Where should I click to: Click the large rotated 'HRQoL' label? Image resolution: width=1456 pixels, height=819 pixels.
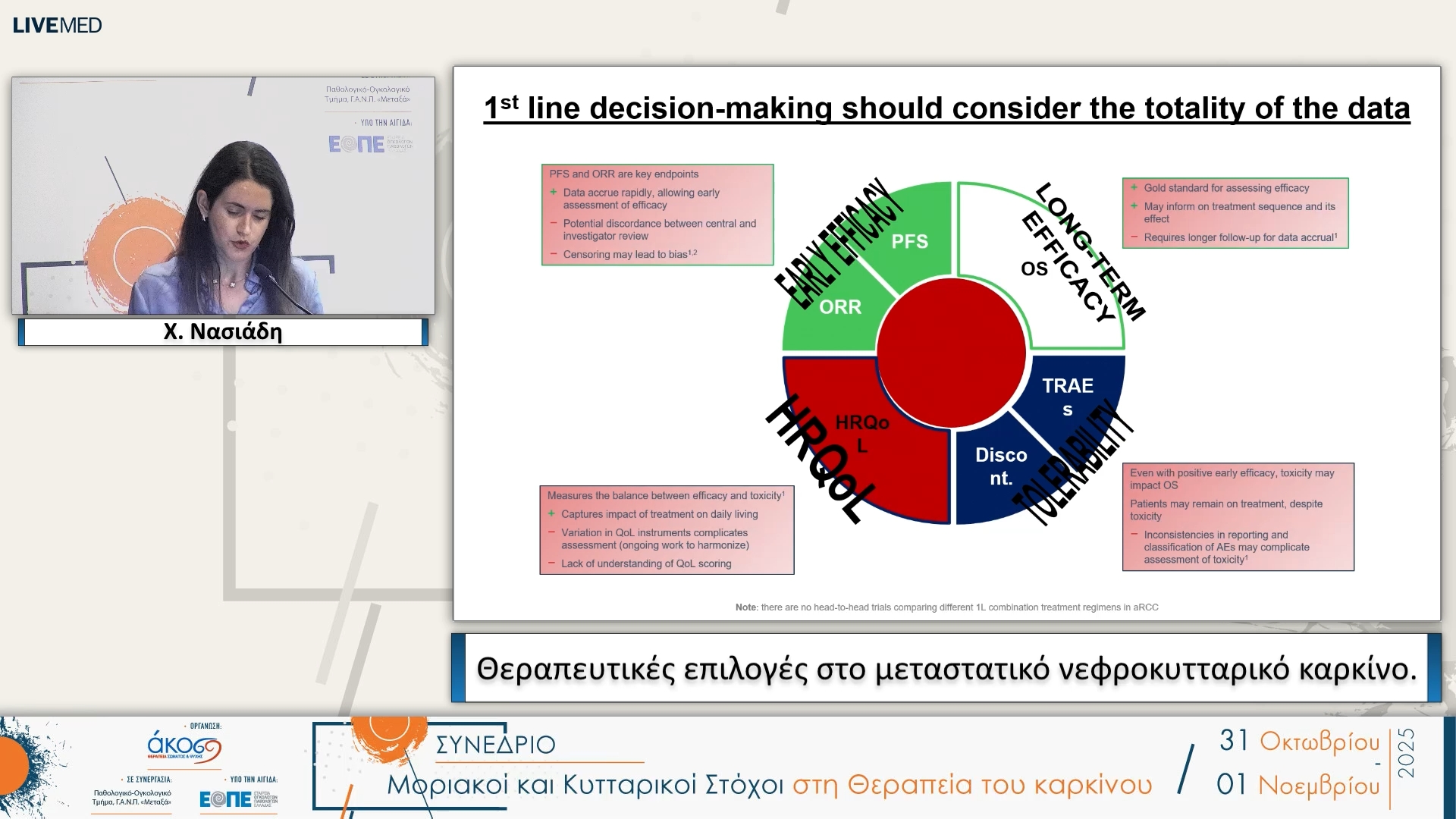tap(823, 458)
